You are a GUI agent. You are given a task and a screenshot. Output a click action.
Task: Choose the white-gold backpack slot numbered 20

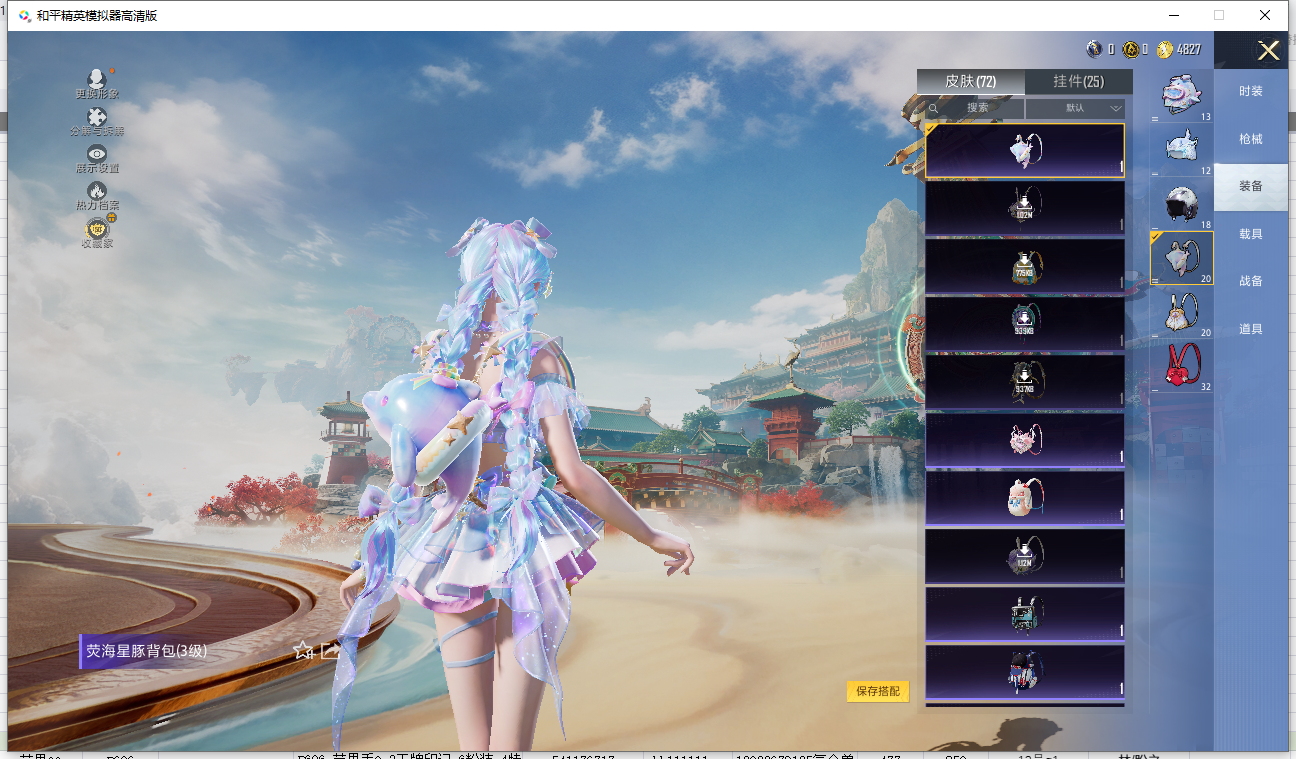(1182, 312)
